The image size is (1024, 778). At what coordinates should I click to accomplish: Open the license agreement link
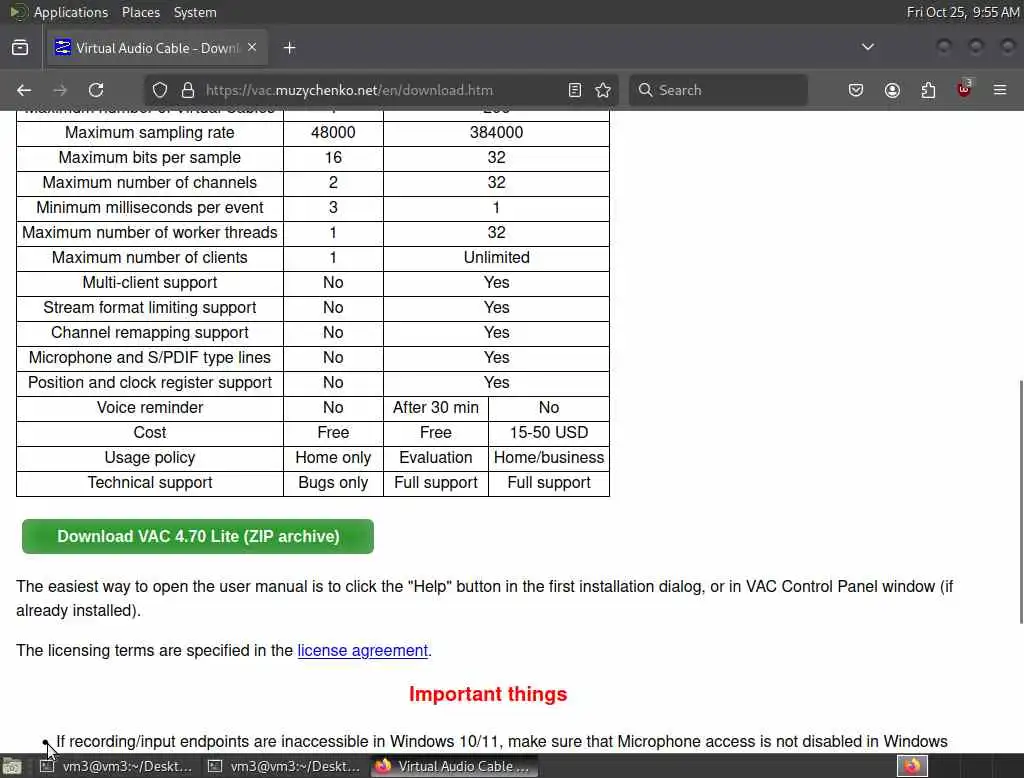pos(362,651)
